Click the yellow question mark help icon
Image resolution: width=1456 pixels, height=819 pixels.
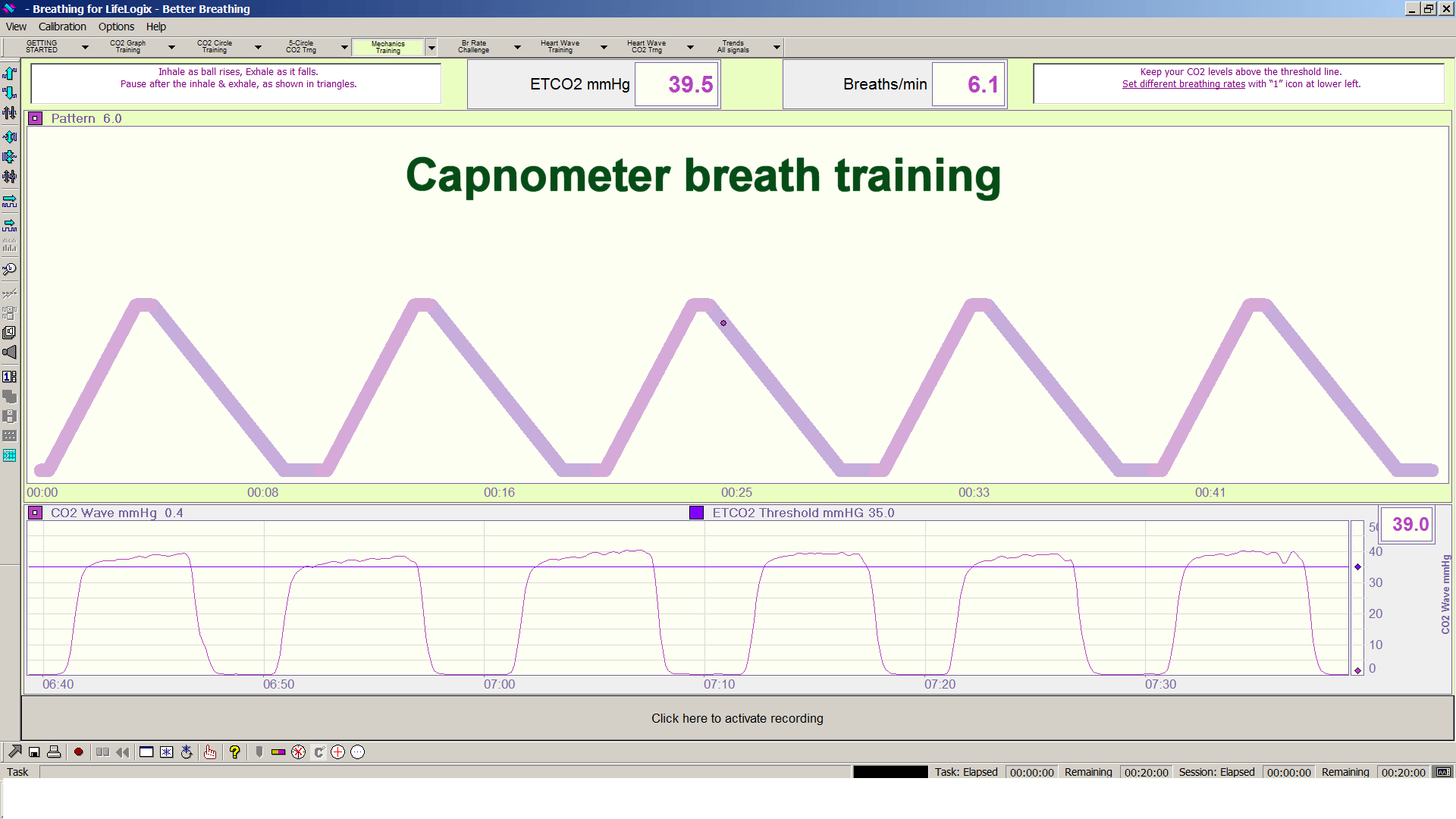(x=234, y=752)
